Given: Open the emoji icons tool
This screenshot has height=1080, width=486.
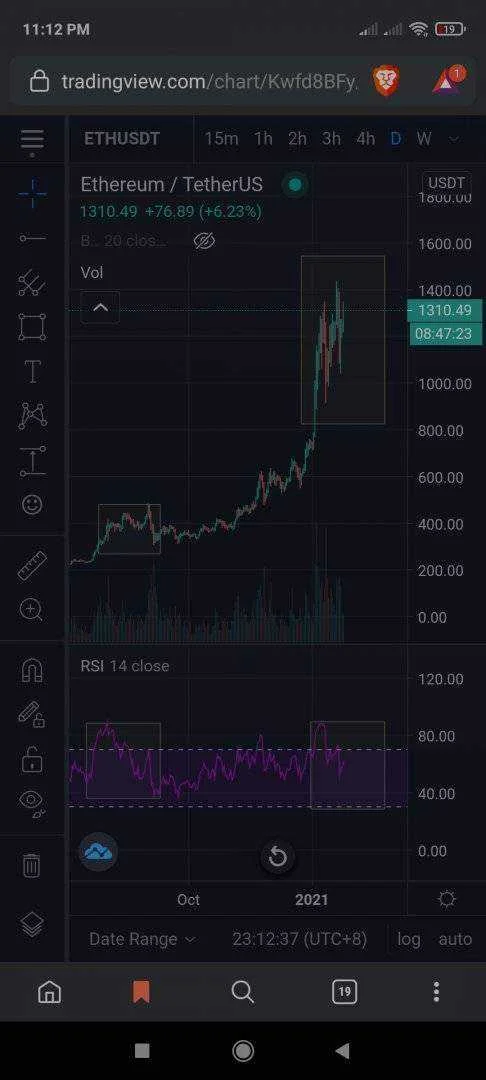Looking at the screenshot, I should (x=32, y=505).
